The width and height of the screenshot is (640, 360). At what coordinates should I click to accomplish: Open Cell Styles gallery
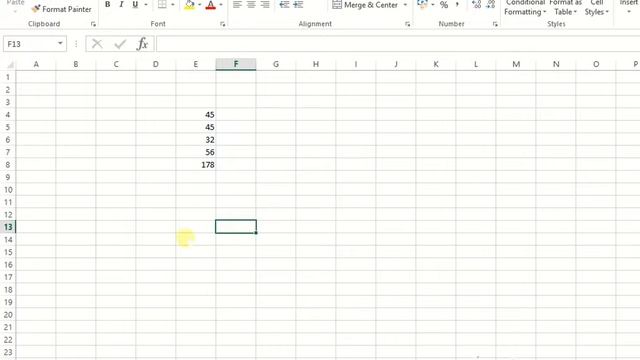(x=596, y=7)
